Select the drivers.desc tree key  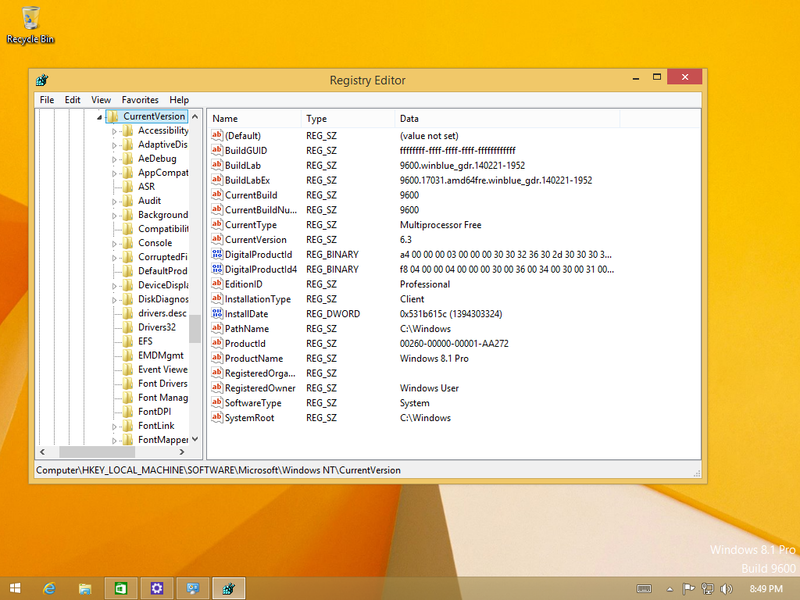tap(162, 313)
